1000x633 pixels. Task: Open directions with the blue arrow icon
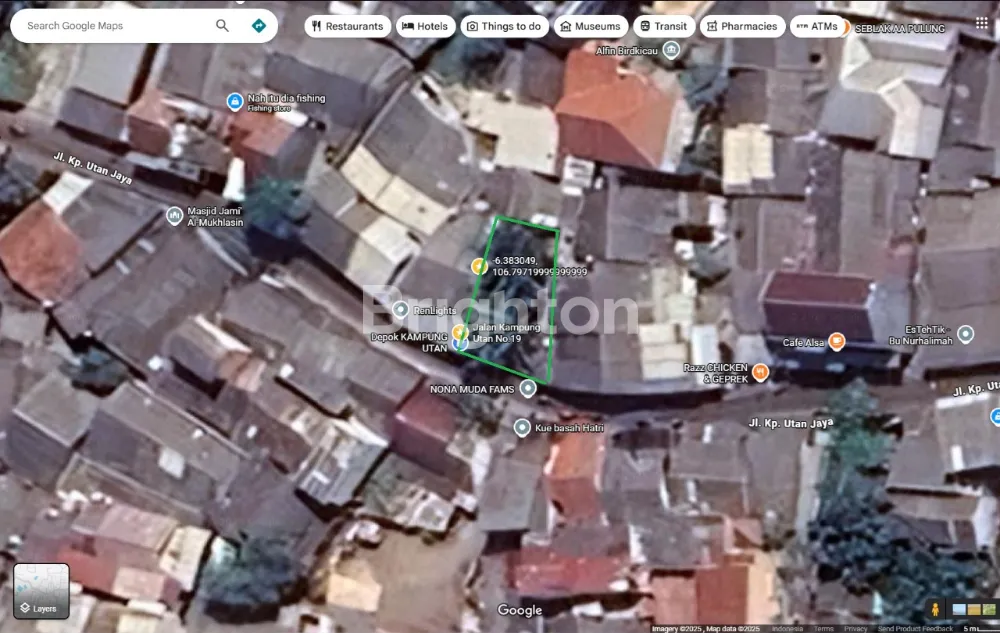click(x=258, y=26)
